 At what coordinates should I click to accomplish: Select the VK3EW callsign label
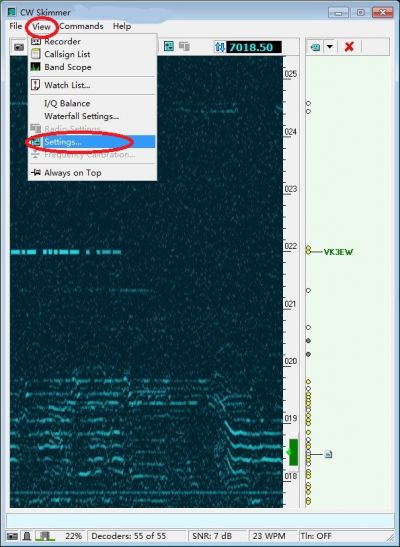[x=338, y=252]
